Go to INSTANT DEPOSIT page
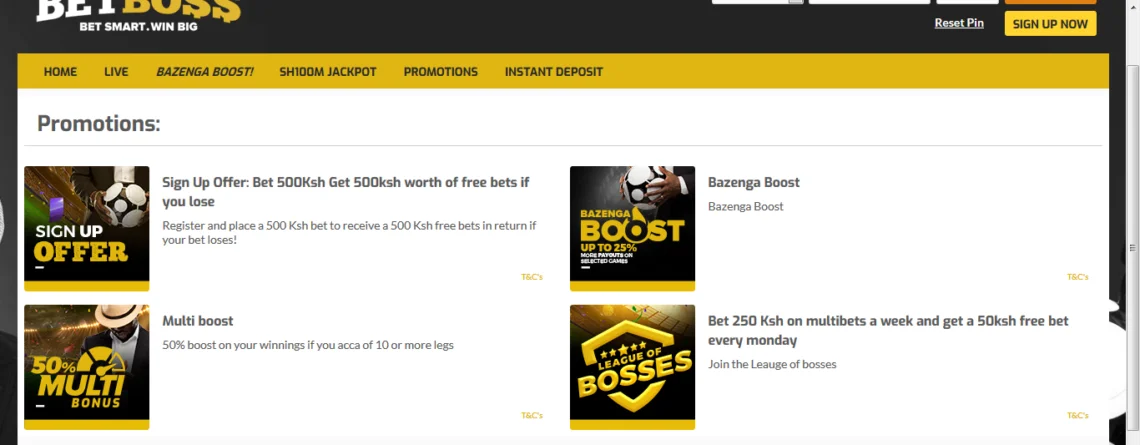The width and height of the screenshot is (1140, 445). pos(554,72)
